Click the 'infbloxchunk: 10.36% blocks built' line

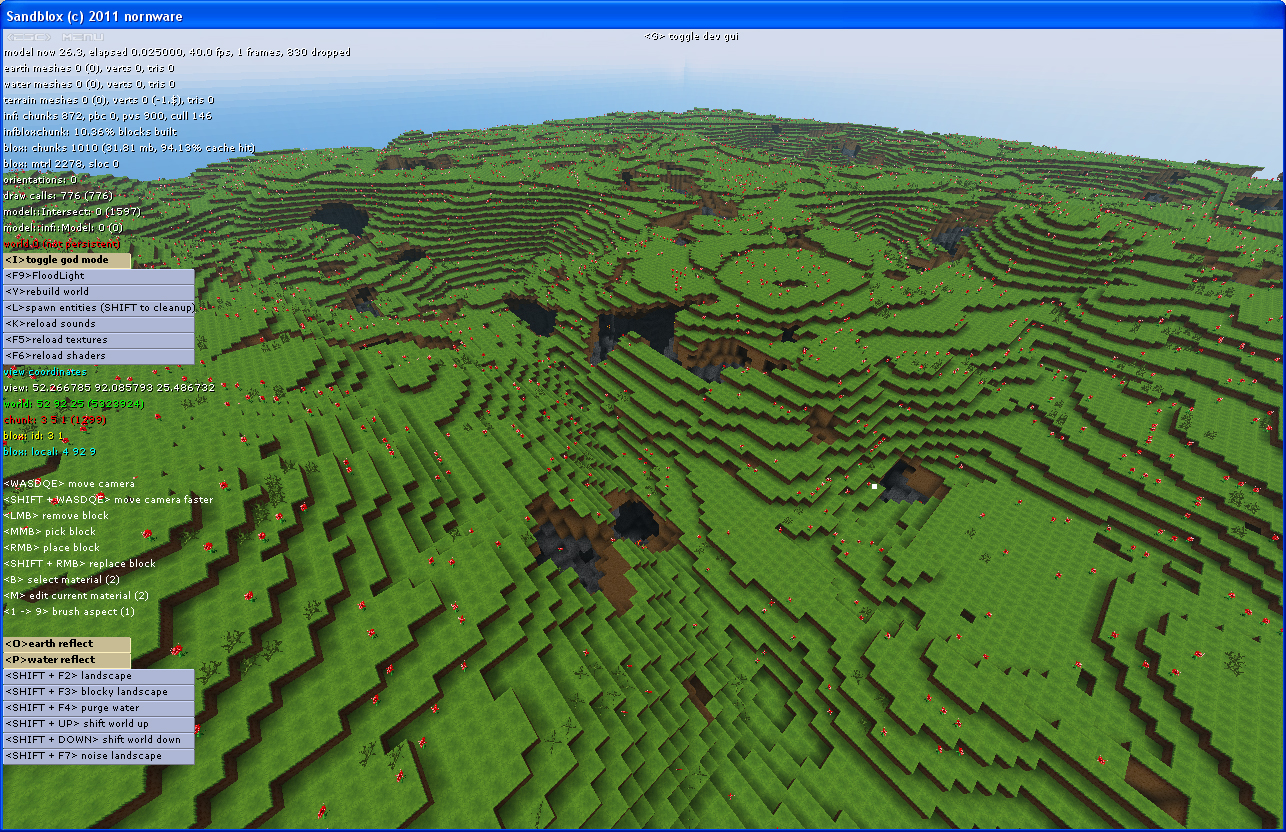[x=91, y=132]
